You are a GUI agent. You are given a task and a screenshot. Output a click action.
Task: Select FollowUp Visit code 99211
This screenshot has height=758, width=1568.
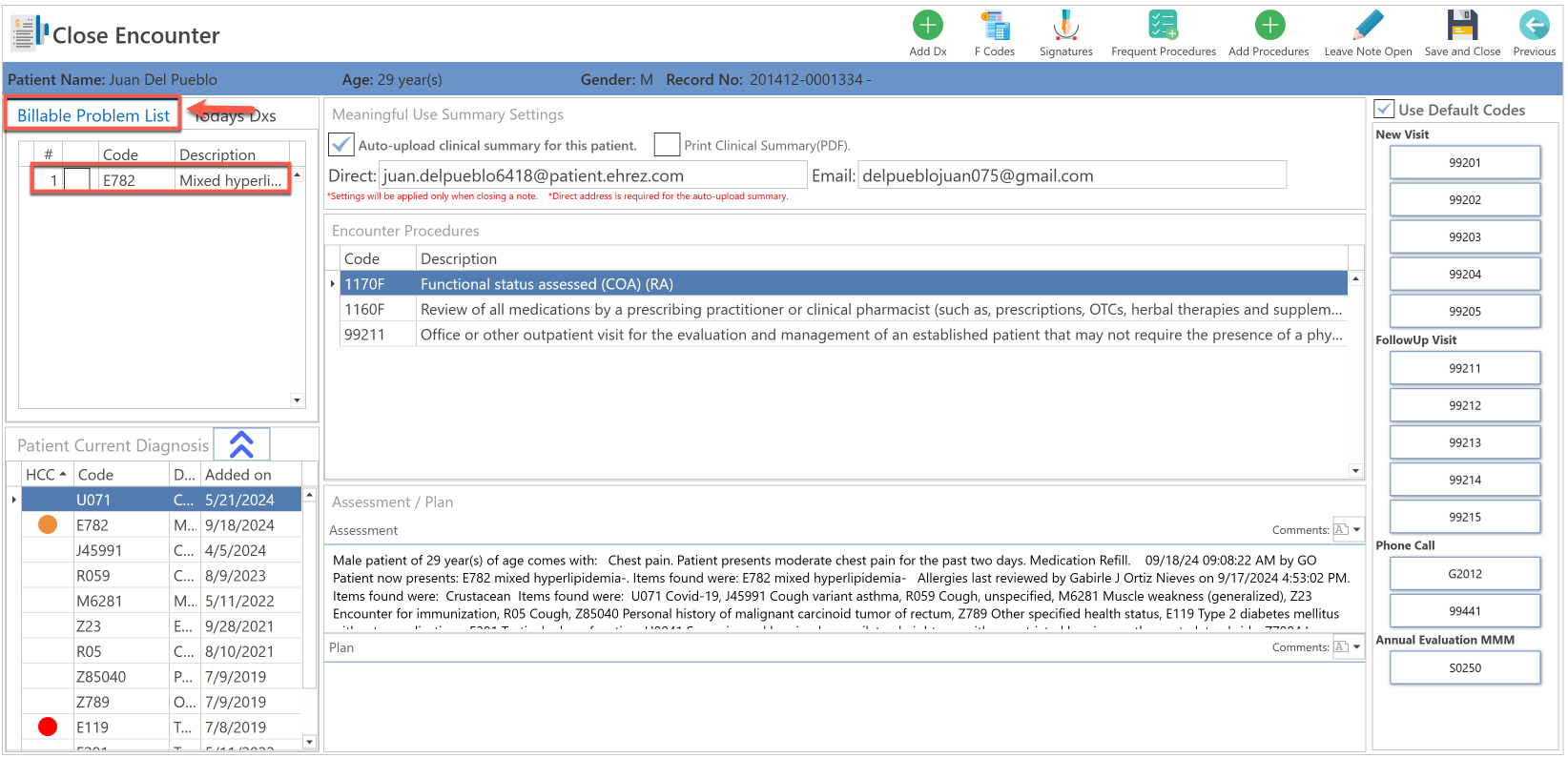[1464, 368]
